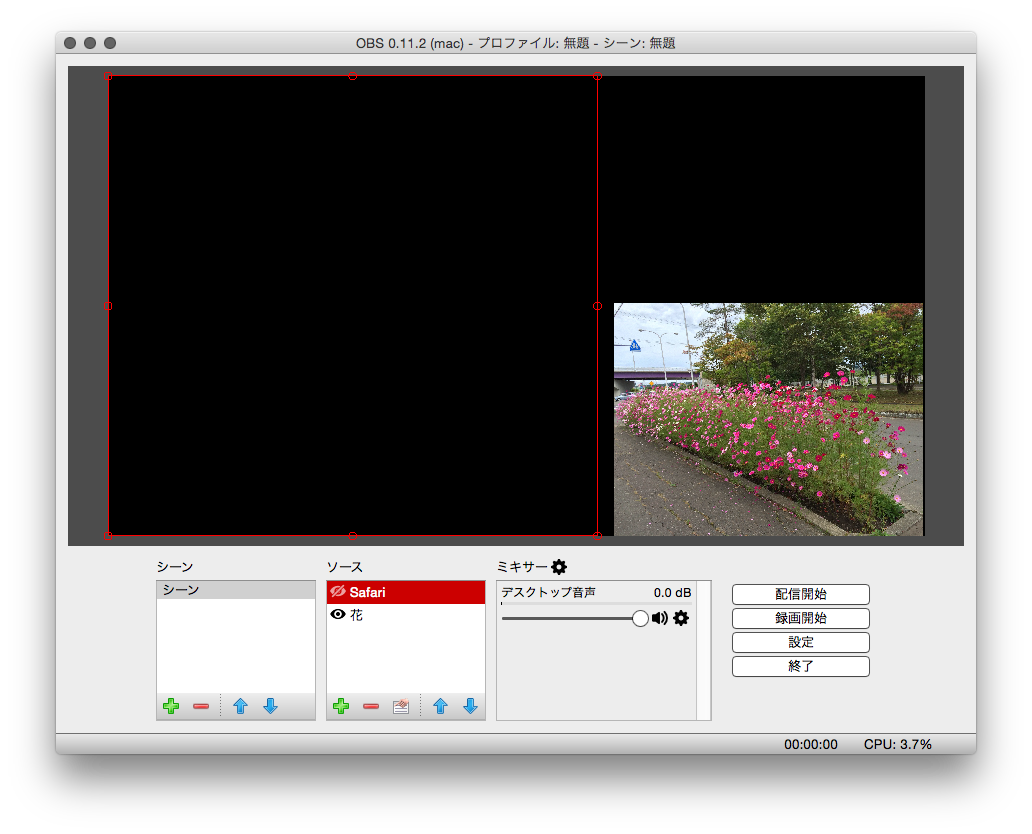1032x834 pixels.
Task: Open source properties icon
Action: pos(401,706)
